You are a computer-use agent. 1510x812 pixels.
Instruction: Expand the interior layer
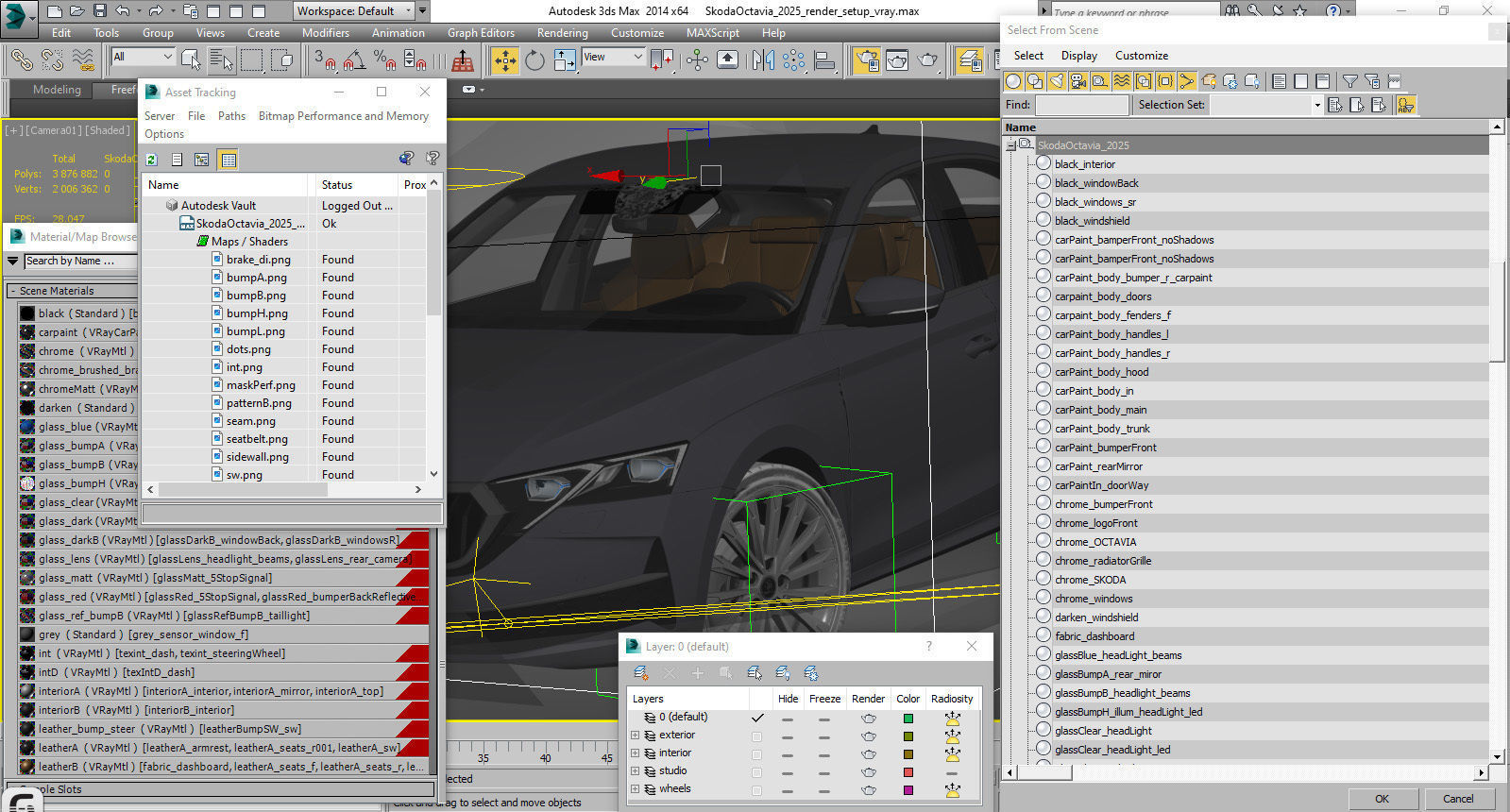[636, 753]
